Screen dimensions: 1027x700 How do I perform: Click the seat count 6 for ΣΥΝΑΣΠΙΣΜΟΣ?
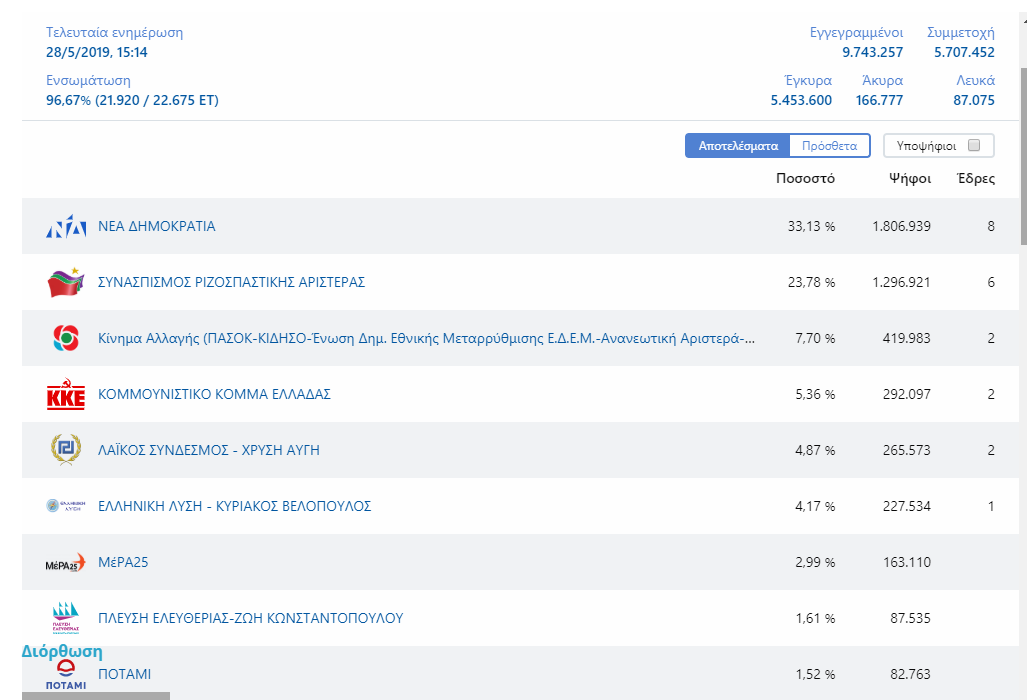click(x=991, y=282)
